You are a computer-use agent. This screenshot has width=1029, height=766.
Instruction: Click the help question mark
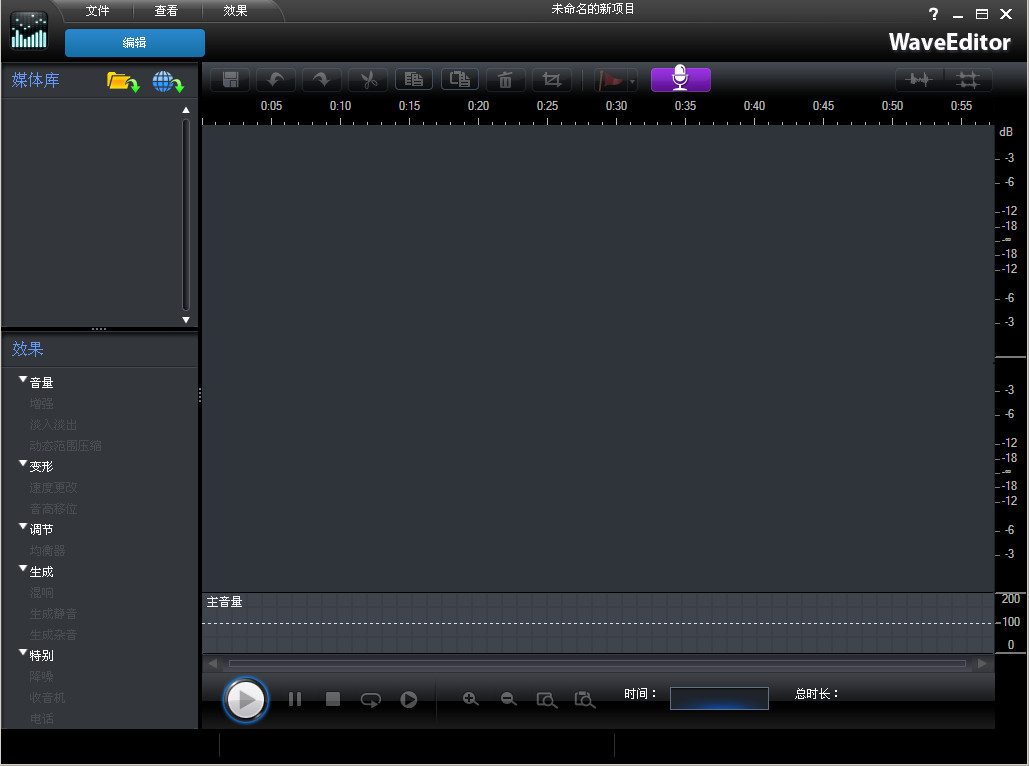[x=933, y=14]
